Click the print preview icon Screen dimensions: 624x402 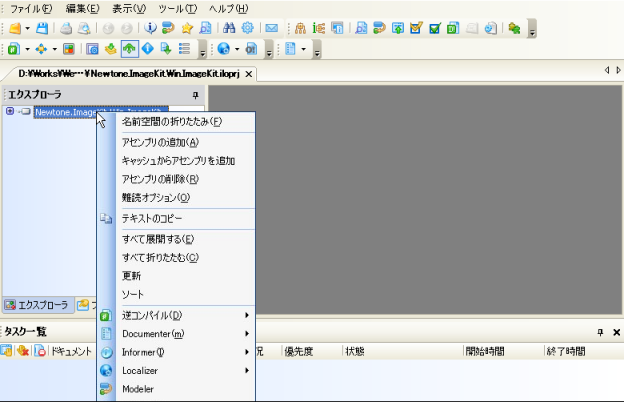click(x=84, y=28)
